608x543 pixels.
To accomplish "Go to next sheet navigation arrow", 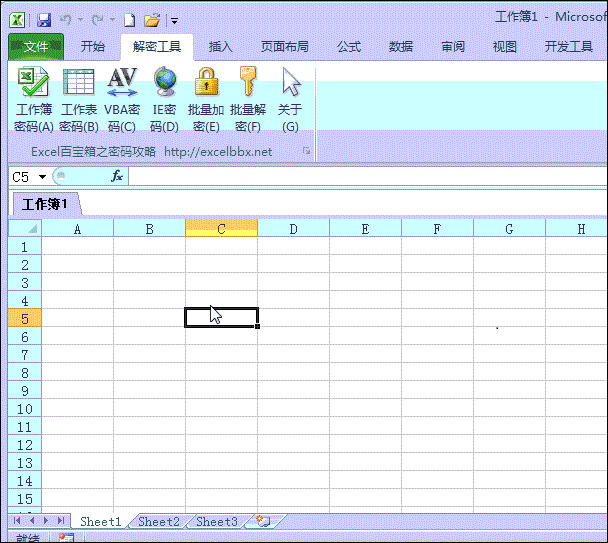I will 46,521.
